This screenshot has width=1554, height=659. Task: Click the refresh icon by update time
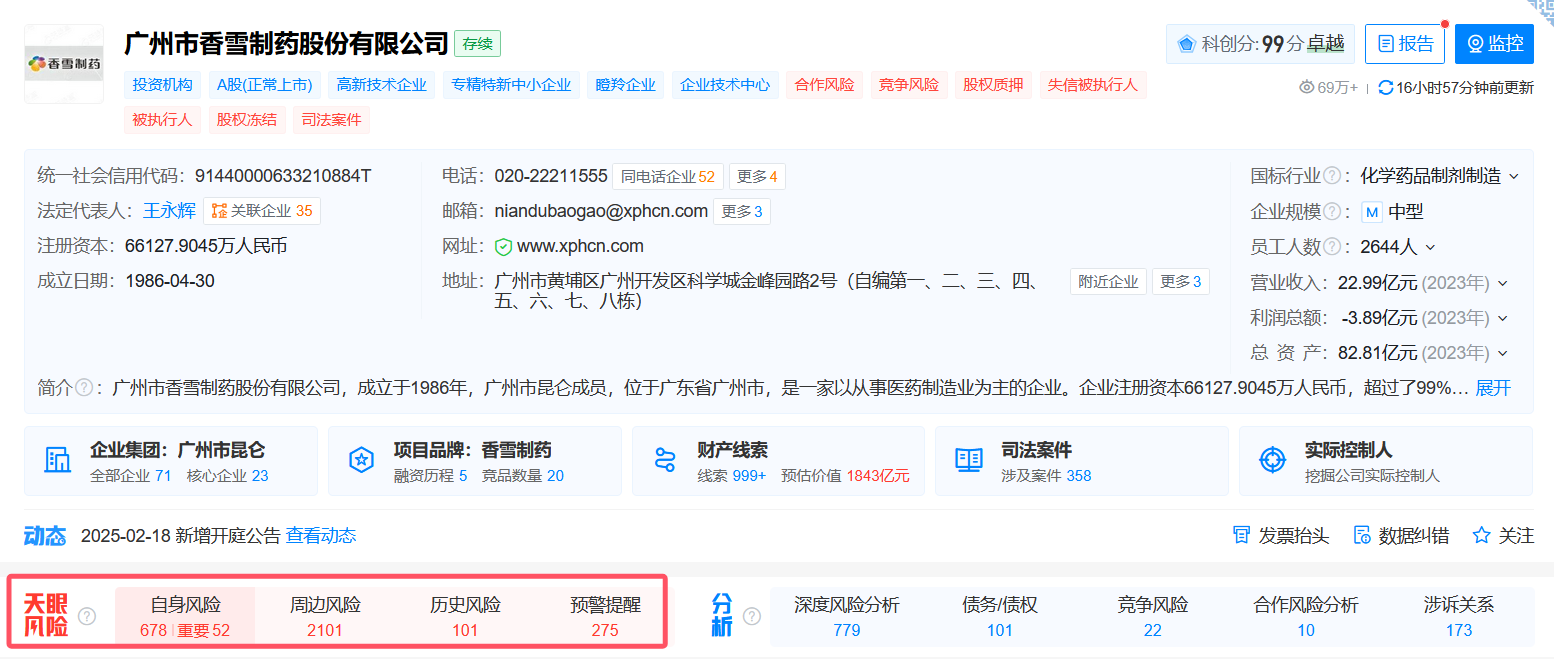(1385, 87)
